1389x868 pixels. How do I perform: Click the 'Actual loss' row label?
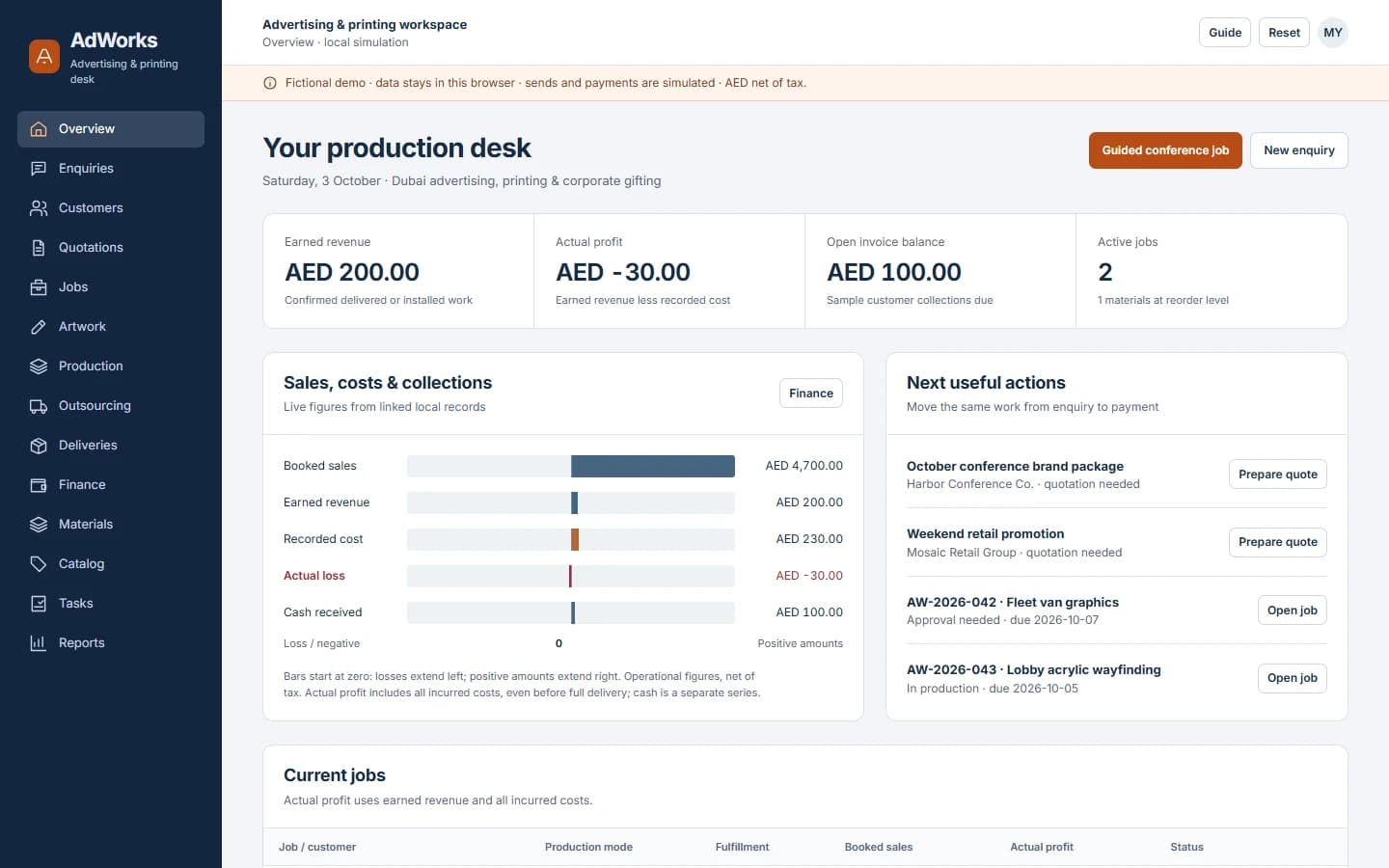(x=314, y=576)
